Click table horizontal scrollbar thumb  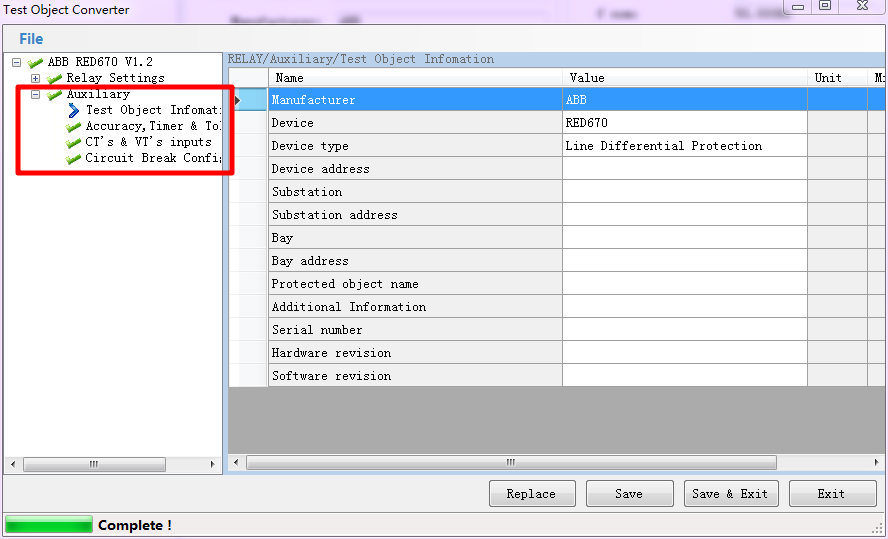tap(511, 462)
